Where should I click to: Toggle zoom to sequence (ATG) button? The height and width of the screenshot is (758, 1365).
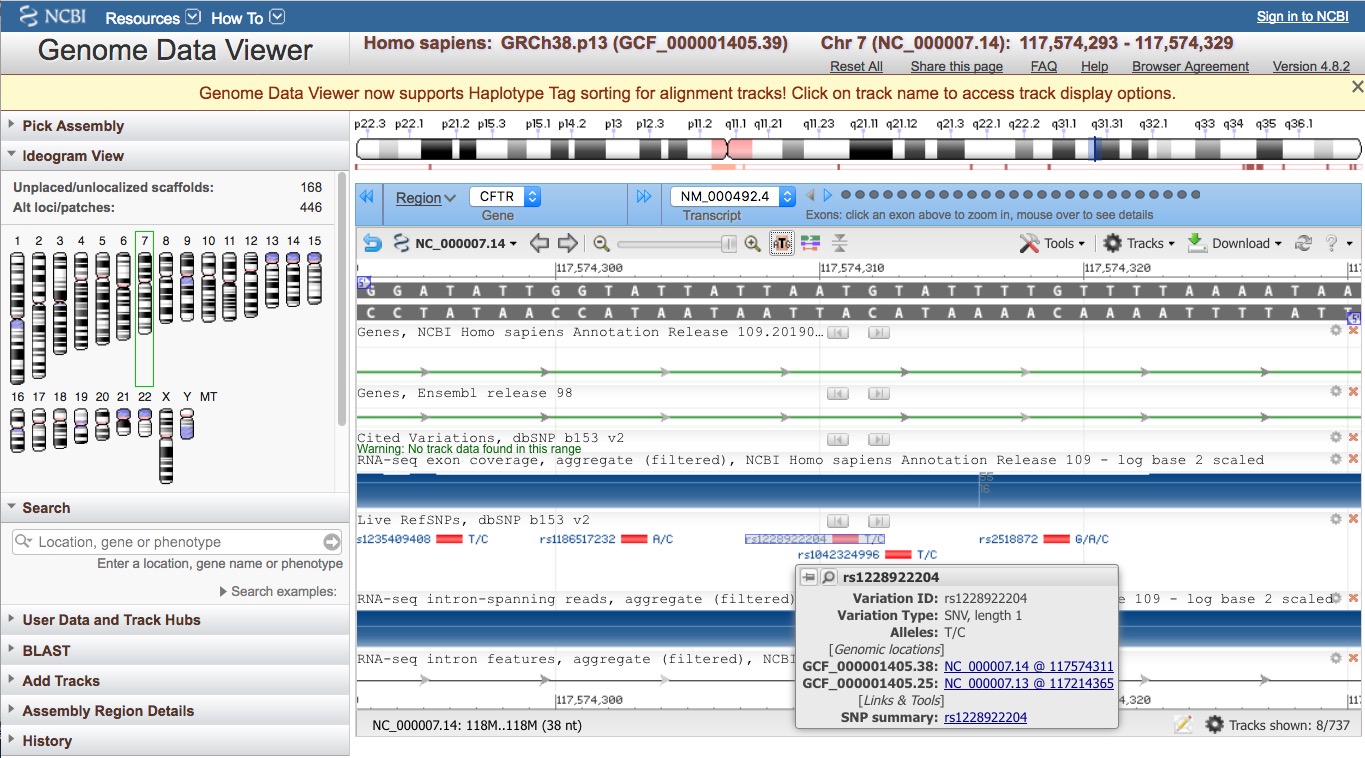[781, 243]
